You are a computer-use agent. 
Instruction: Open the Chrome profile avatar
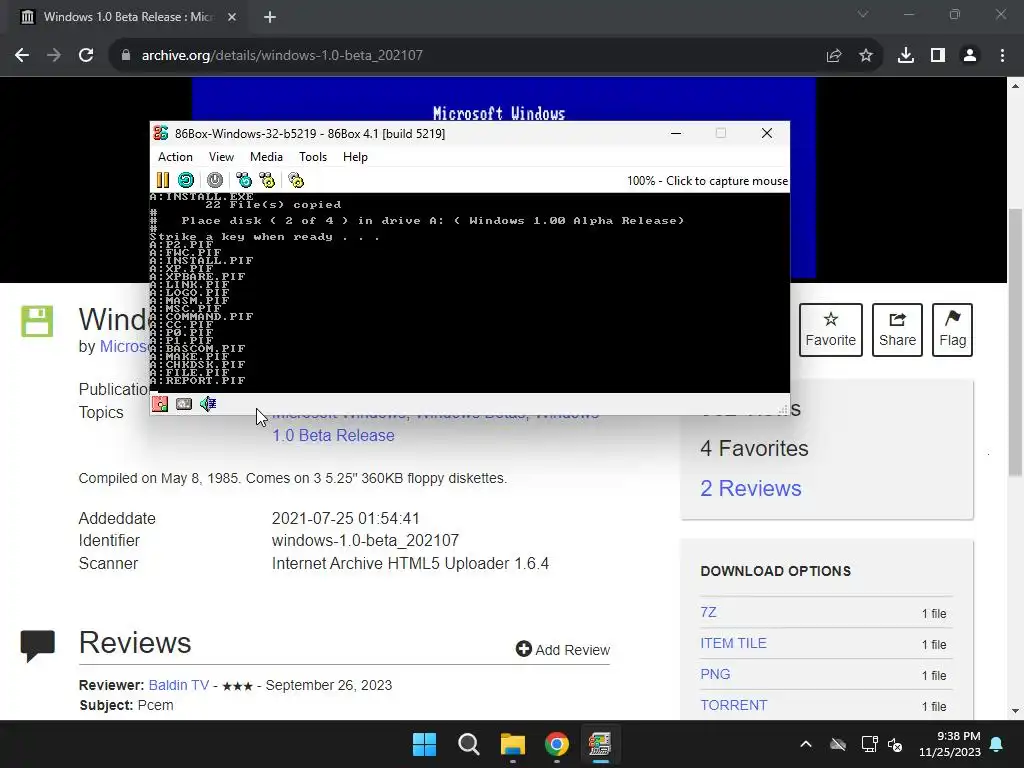pos(970,56)
